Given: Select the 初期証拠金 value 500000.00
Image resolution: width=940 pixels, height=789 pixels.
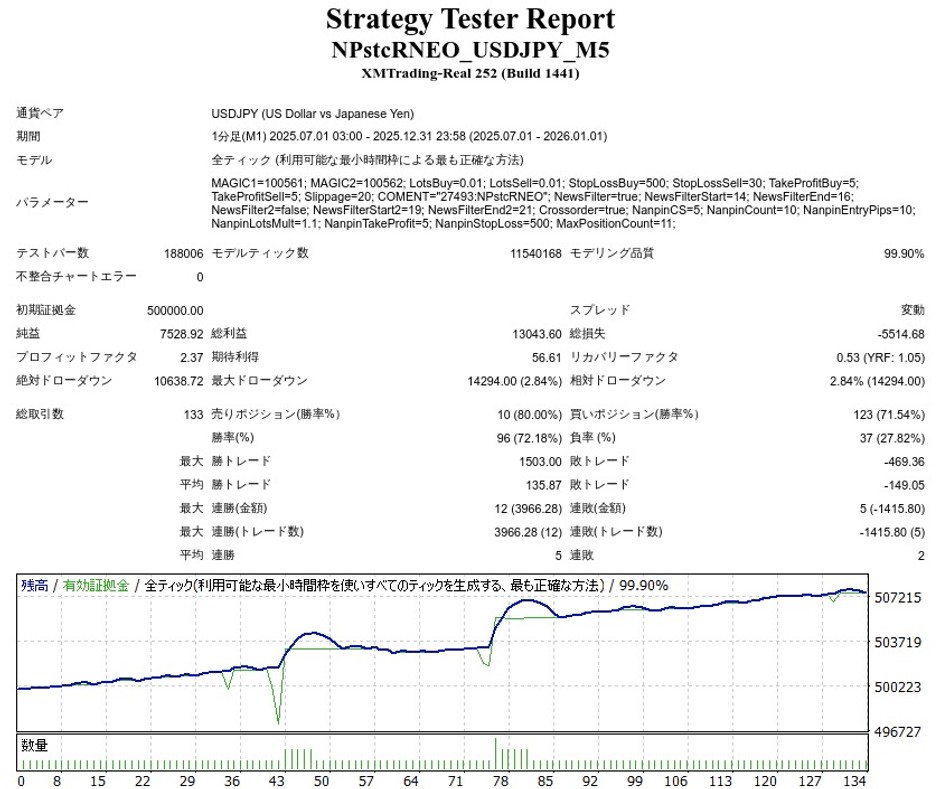Looking at the screenshot, I should point(175,311).
